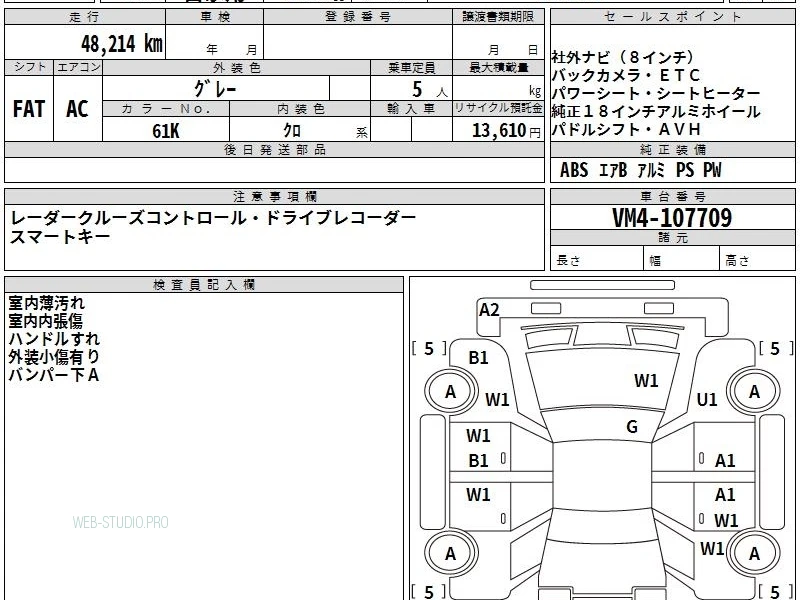Select the line パドルシフト・AVH
This screenshot has height=600, width=800.
[626, 130]
